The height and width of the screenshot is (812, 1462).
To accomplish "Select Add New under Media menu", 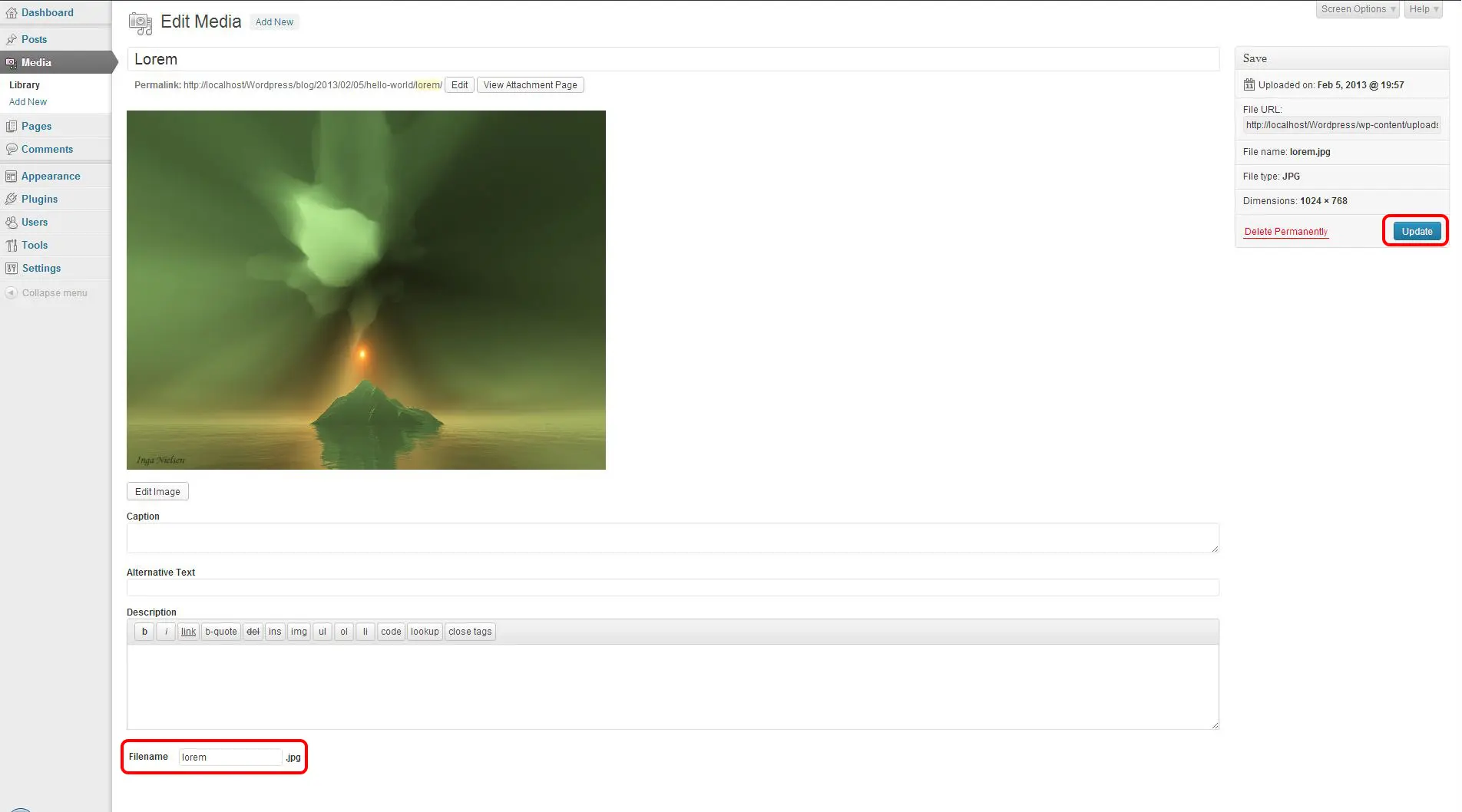I will point(28,101).
